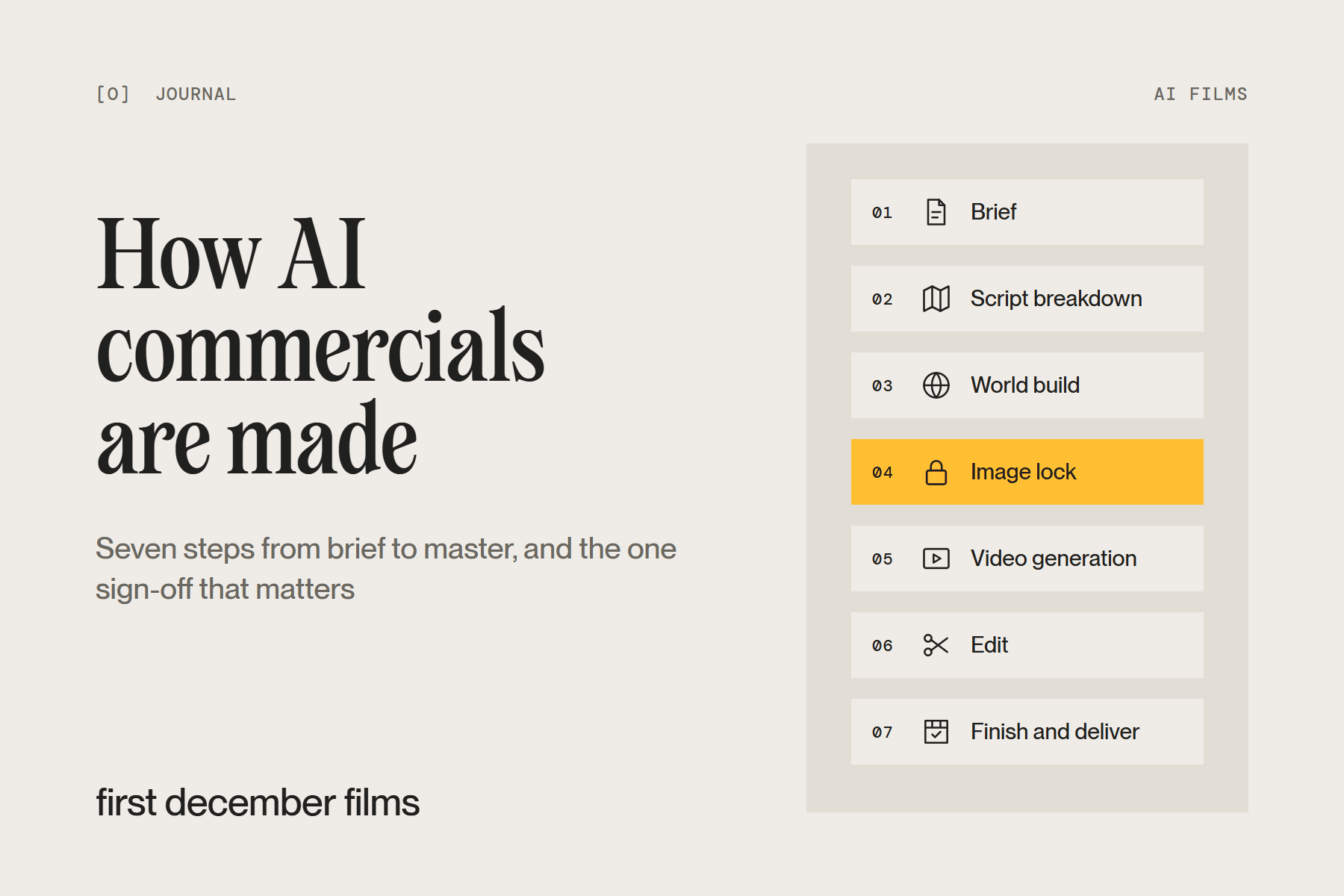Screen dimensions: 1344x896
Task: Click the play icon beside Video generation
Action: (936, 559)
